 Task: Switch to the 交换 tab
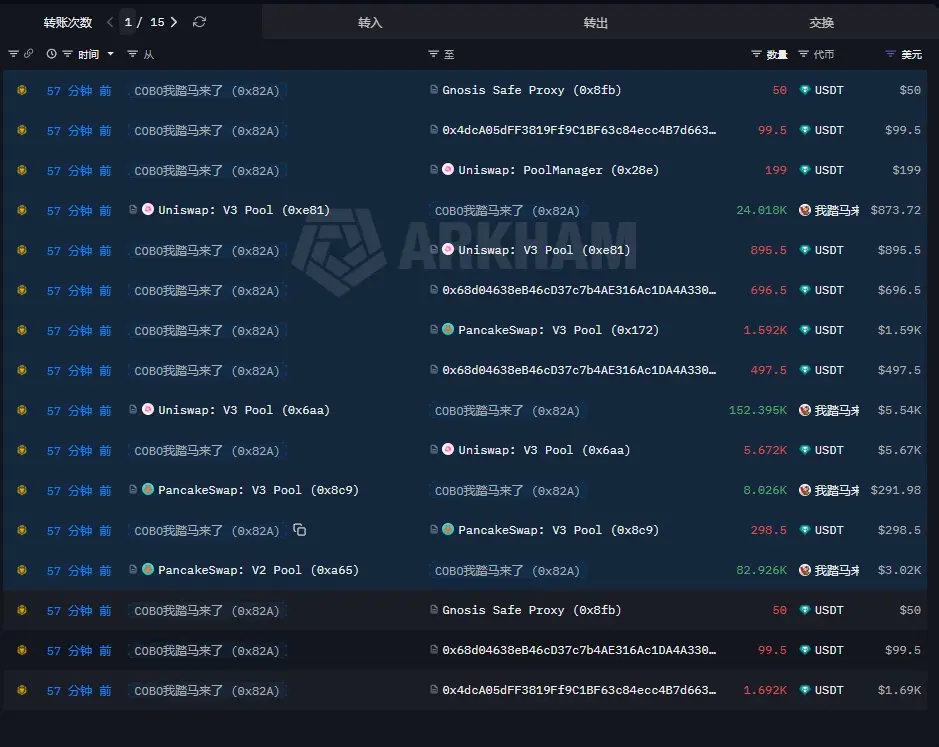pyautogui.click(x=821, y=22)
